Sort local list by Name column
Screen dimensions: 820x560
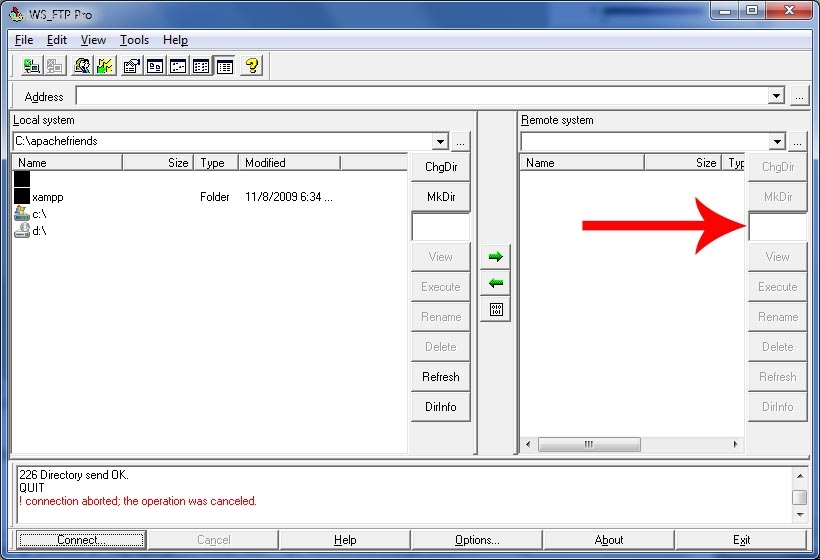[x=67, y=163]
